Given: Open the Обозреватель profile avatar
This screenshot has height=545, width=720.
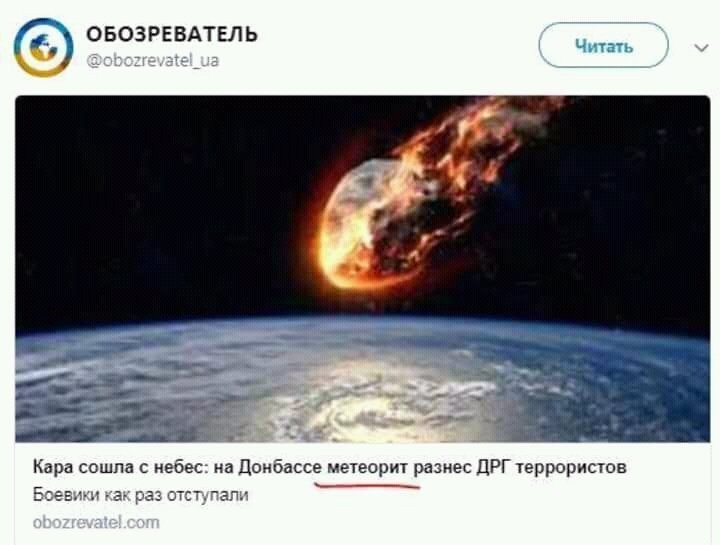Looking at the screenshot, I should (44, 47).
